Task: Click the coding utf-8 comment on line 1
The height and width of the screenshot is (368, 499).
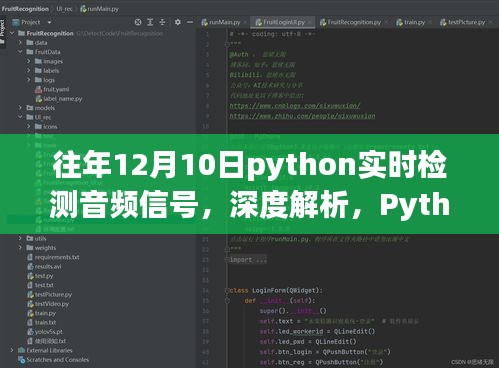Action: [x=273, y=34]
